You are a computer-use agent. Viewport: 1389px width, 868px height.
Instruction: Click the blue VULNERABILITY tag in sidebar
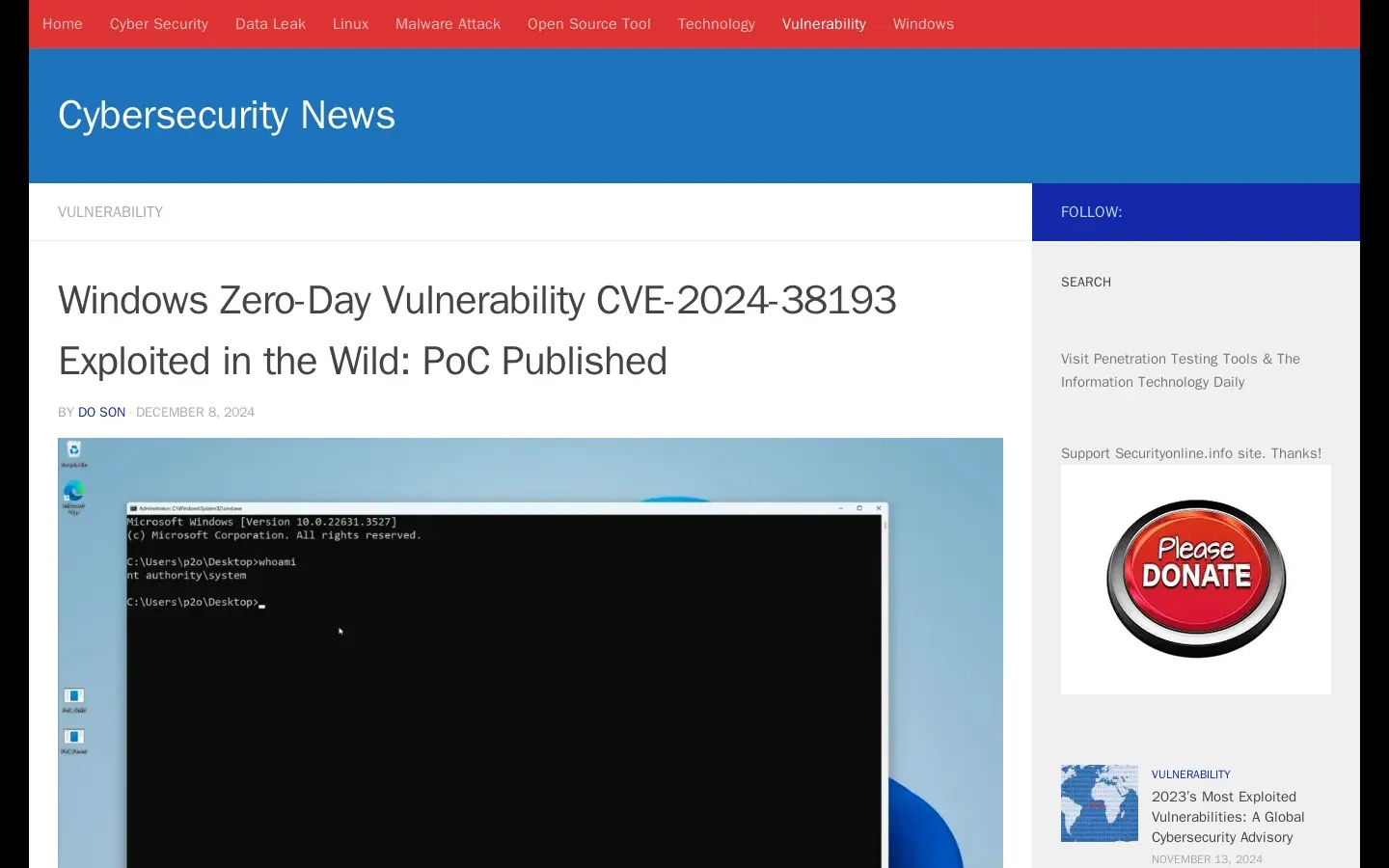(1190, 774)
